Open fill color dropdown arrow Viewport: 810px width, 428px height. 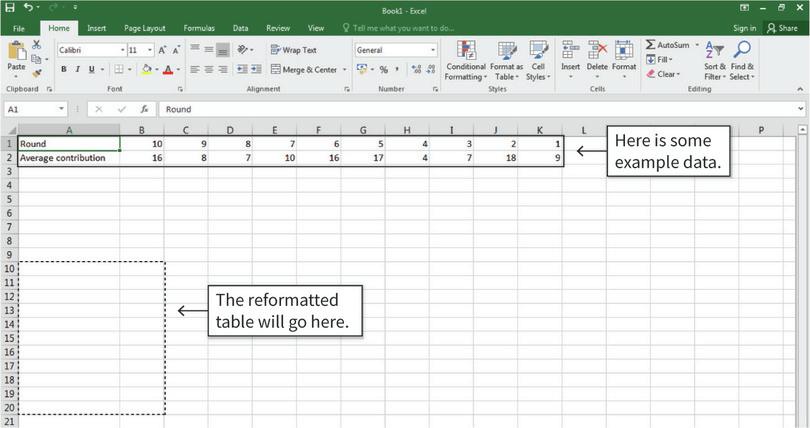click(157, 69)
